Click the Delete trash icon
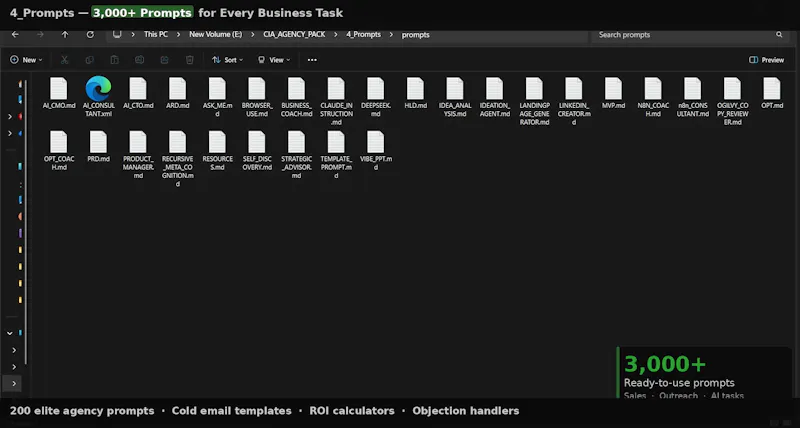Viewport: 800px width, 428px height. tap(189, 60)
